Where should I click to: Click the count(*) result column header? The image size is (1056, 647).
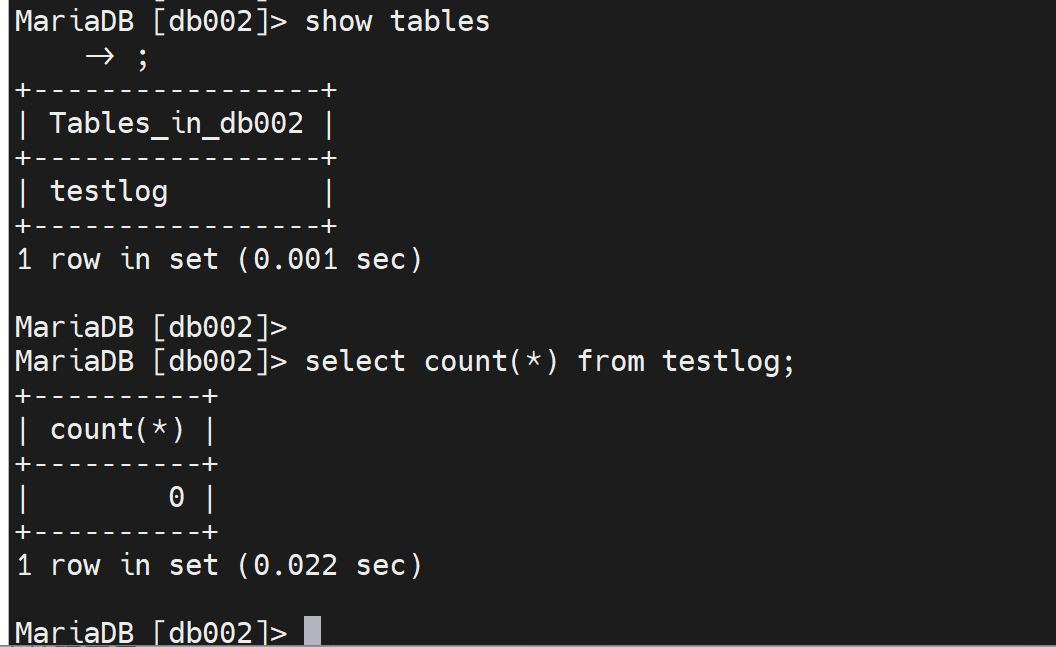tap(117, 429)
